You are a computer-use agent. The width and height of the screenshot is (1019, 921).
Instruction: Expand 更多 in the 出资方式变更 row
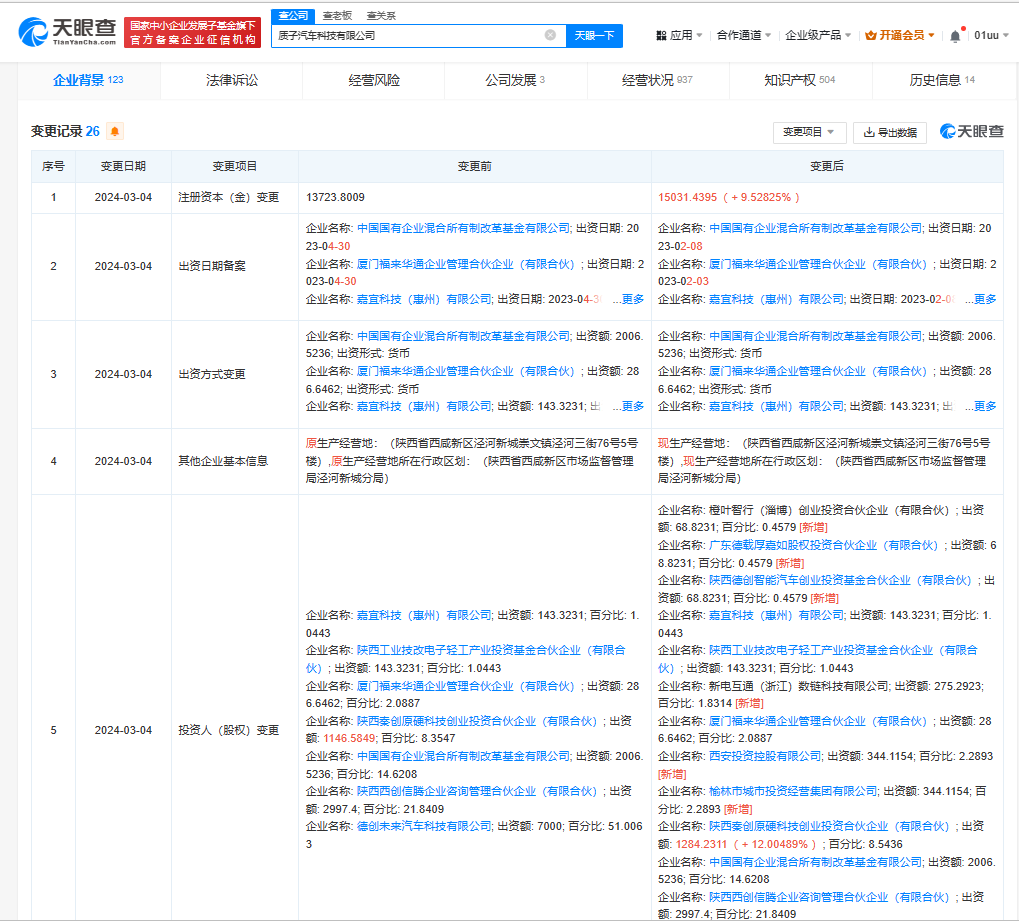click(x=632, y=406)
